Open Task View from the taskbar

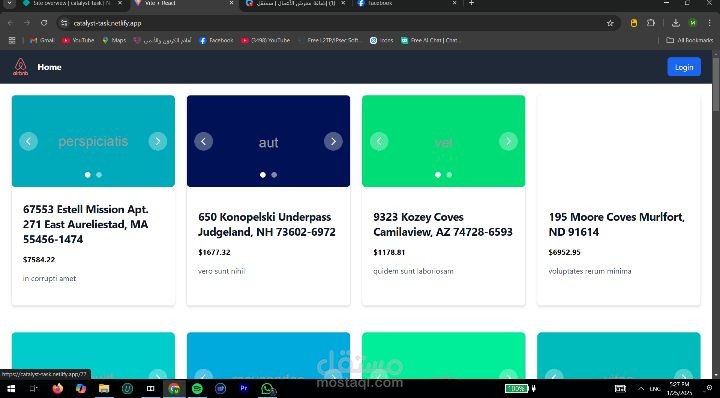coord(34,388)
